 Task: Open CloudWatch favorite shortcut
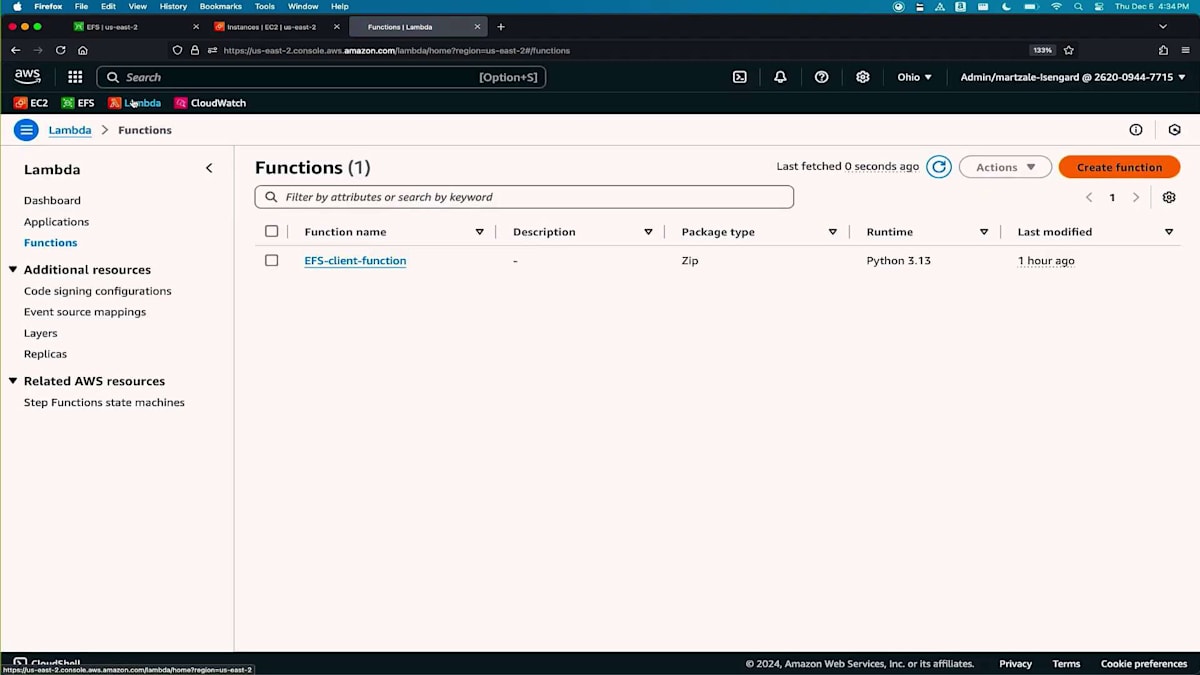[x=210, y=103]
